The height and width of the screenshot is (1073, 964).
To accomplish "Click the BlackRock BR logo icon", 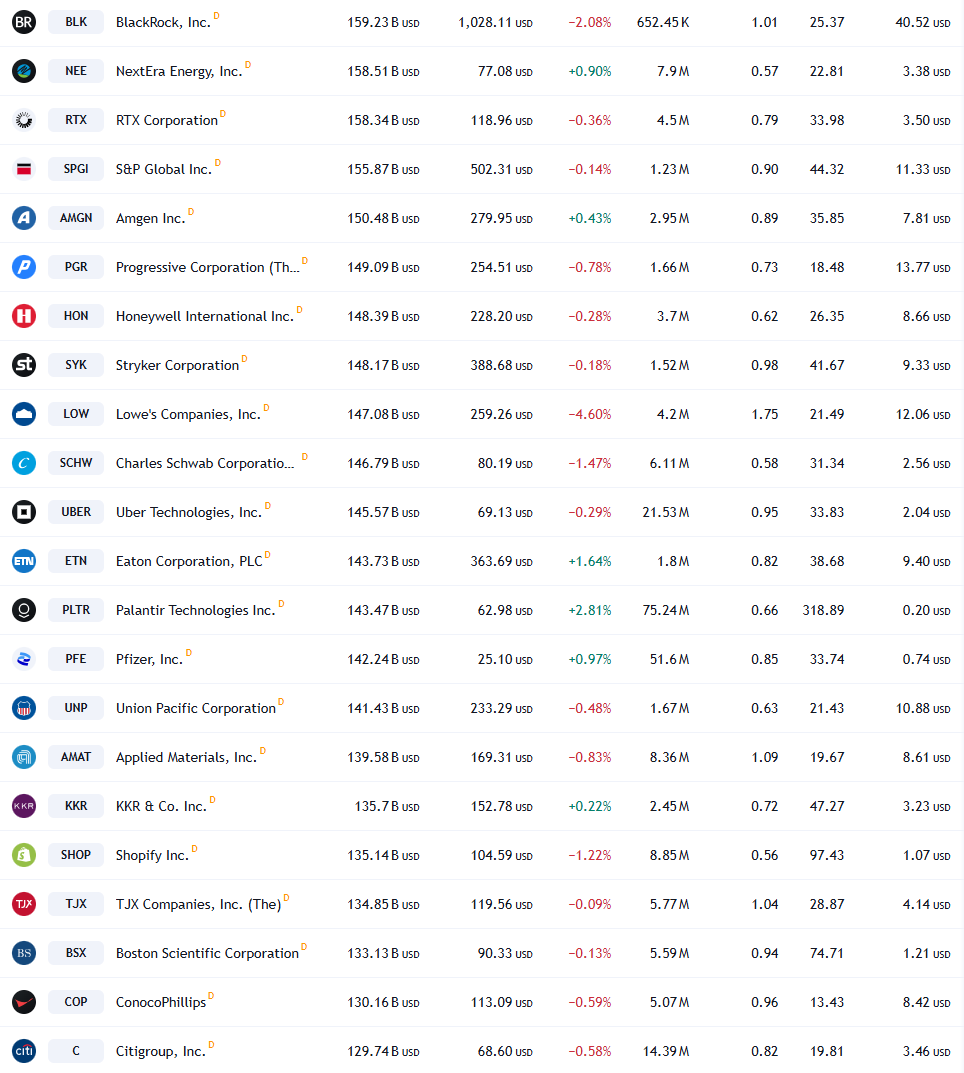I will tap(24, 22).
